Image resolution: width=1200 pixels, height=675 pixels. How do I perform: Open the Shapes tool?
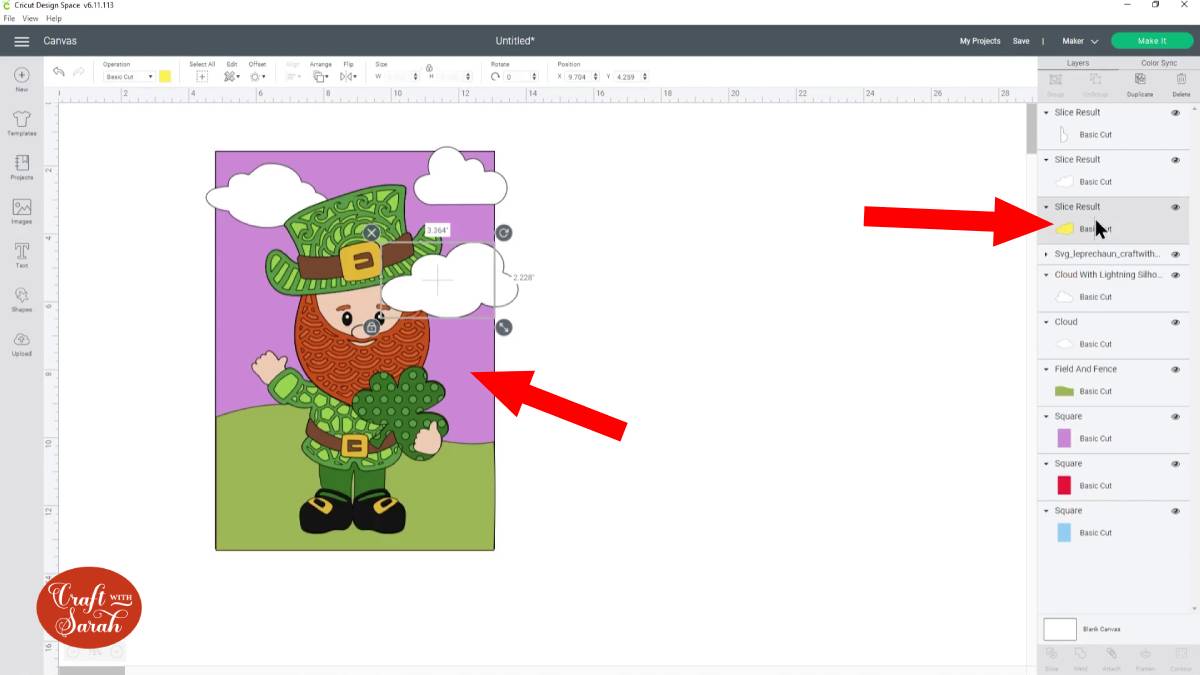[x=22, y=298]
